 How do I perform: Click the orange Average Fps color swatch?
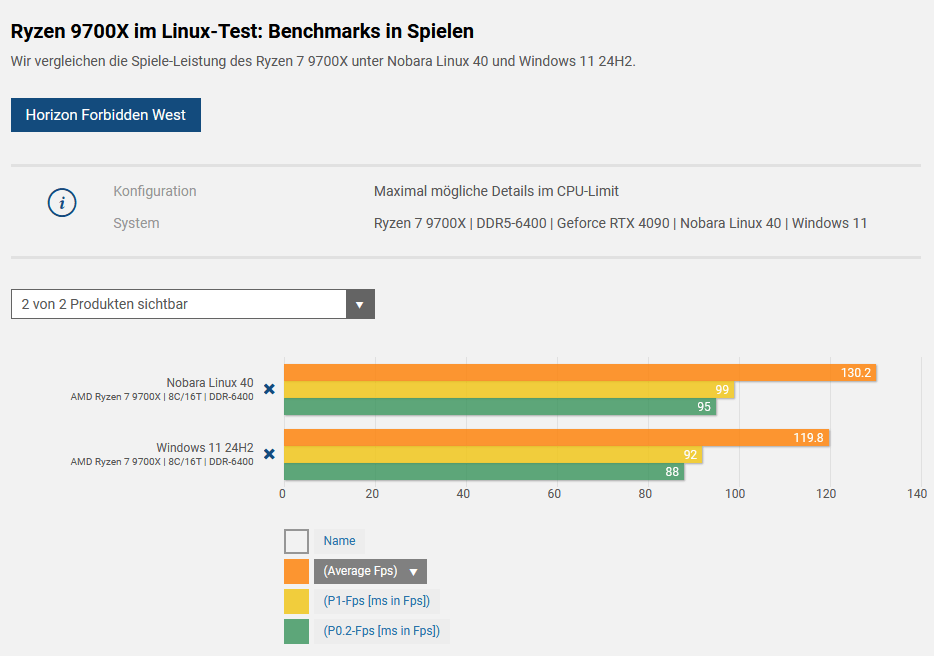[297, 571]
